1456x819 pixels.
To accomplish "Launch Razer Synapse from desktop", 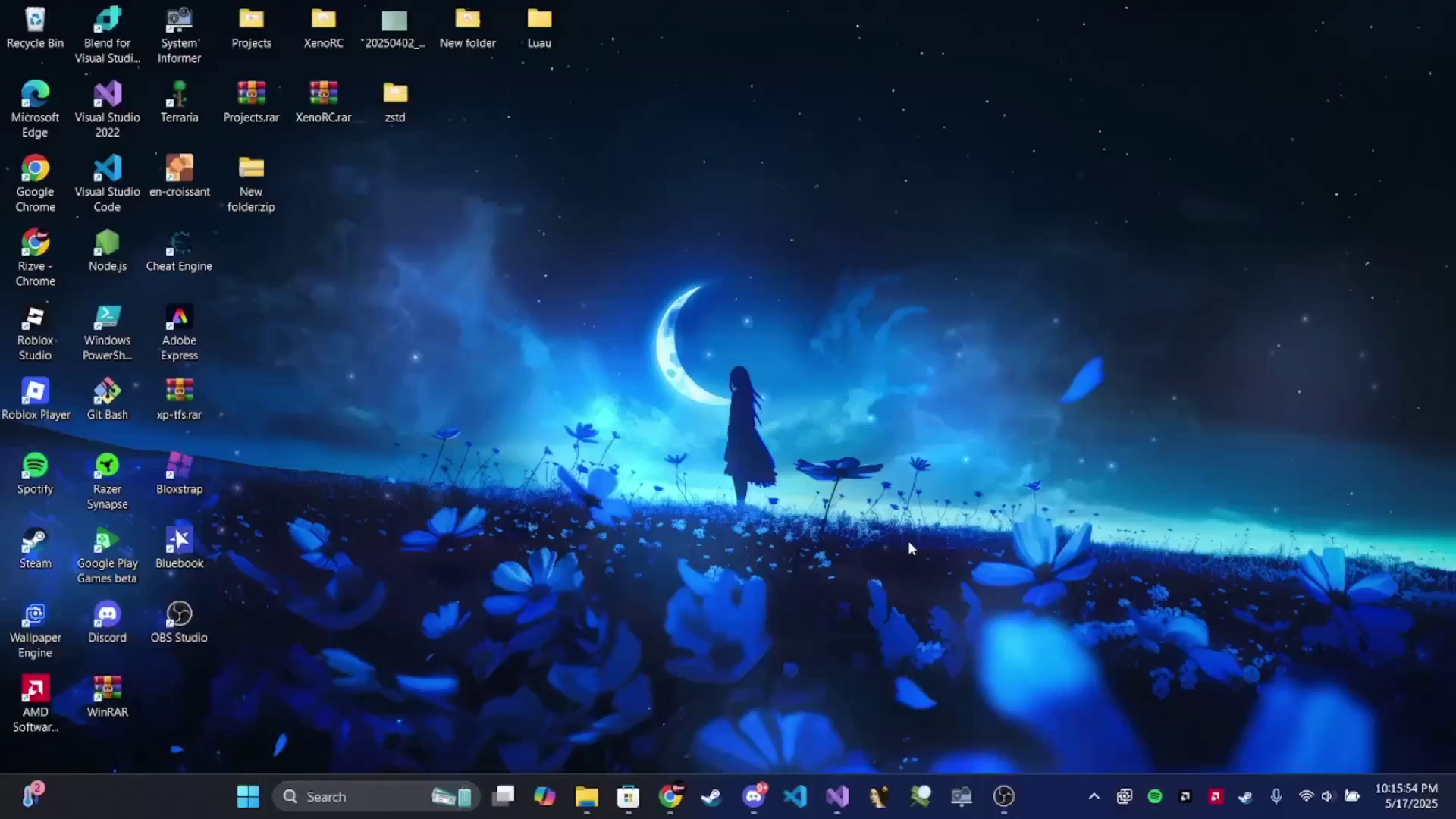I will (x=107, y=481).
